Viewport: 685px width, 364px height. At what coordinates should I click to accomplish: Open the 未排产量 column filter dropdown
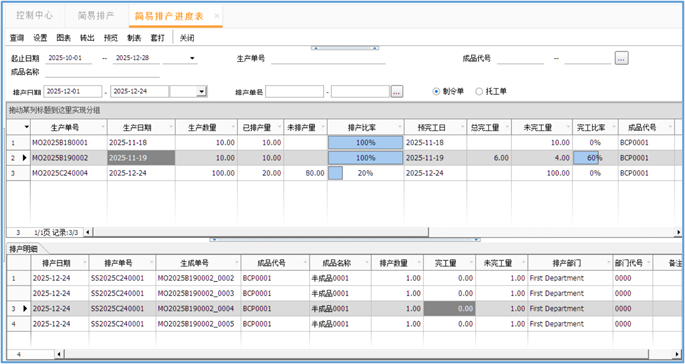[323, 127]
